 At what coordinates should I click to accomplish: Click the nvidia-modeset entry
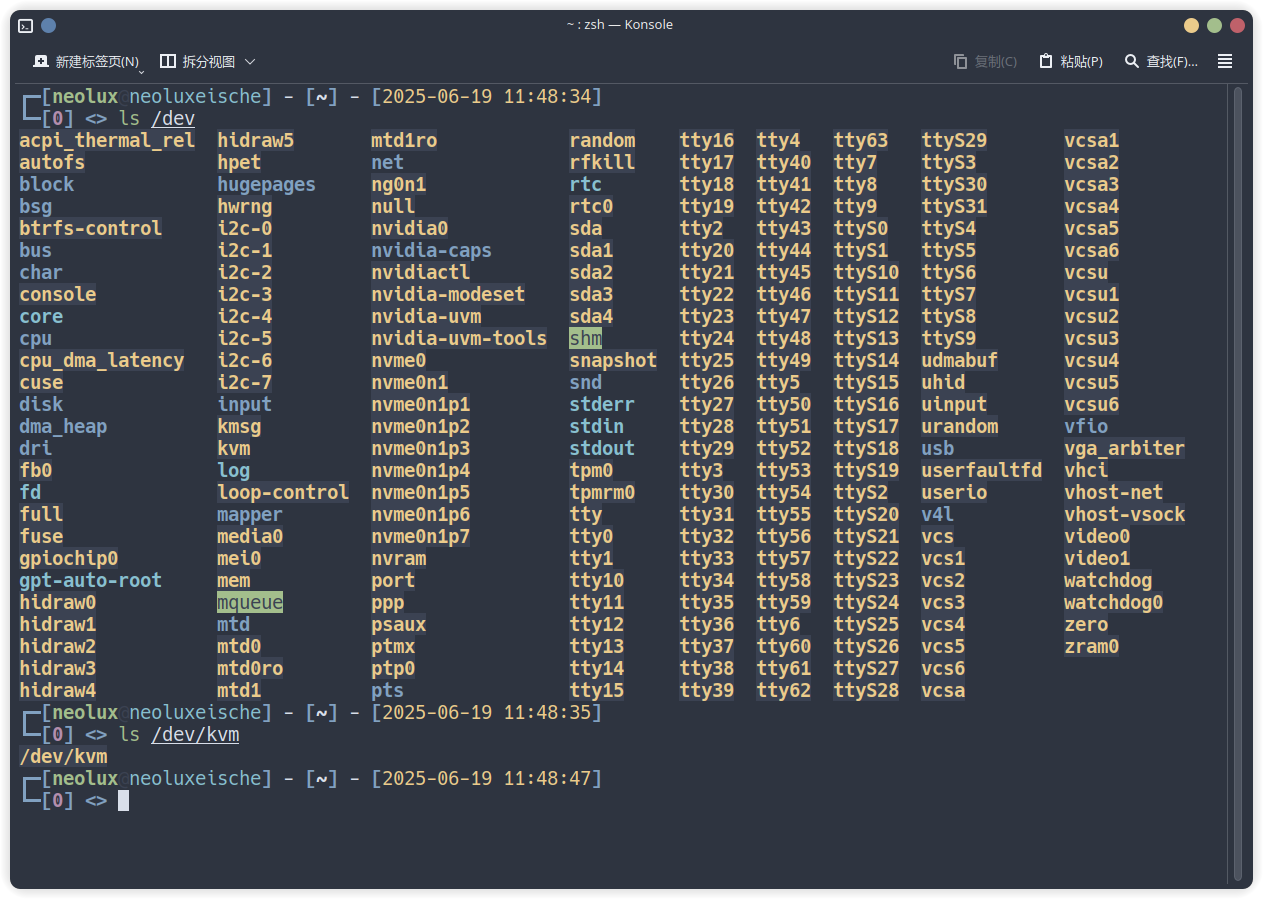tap(448, 294)
